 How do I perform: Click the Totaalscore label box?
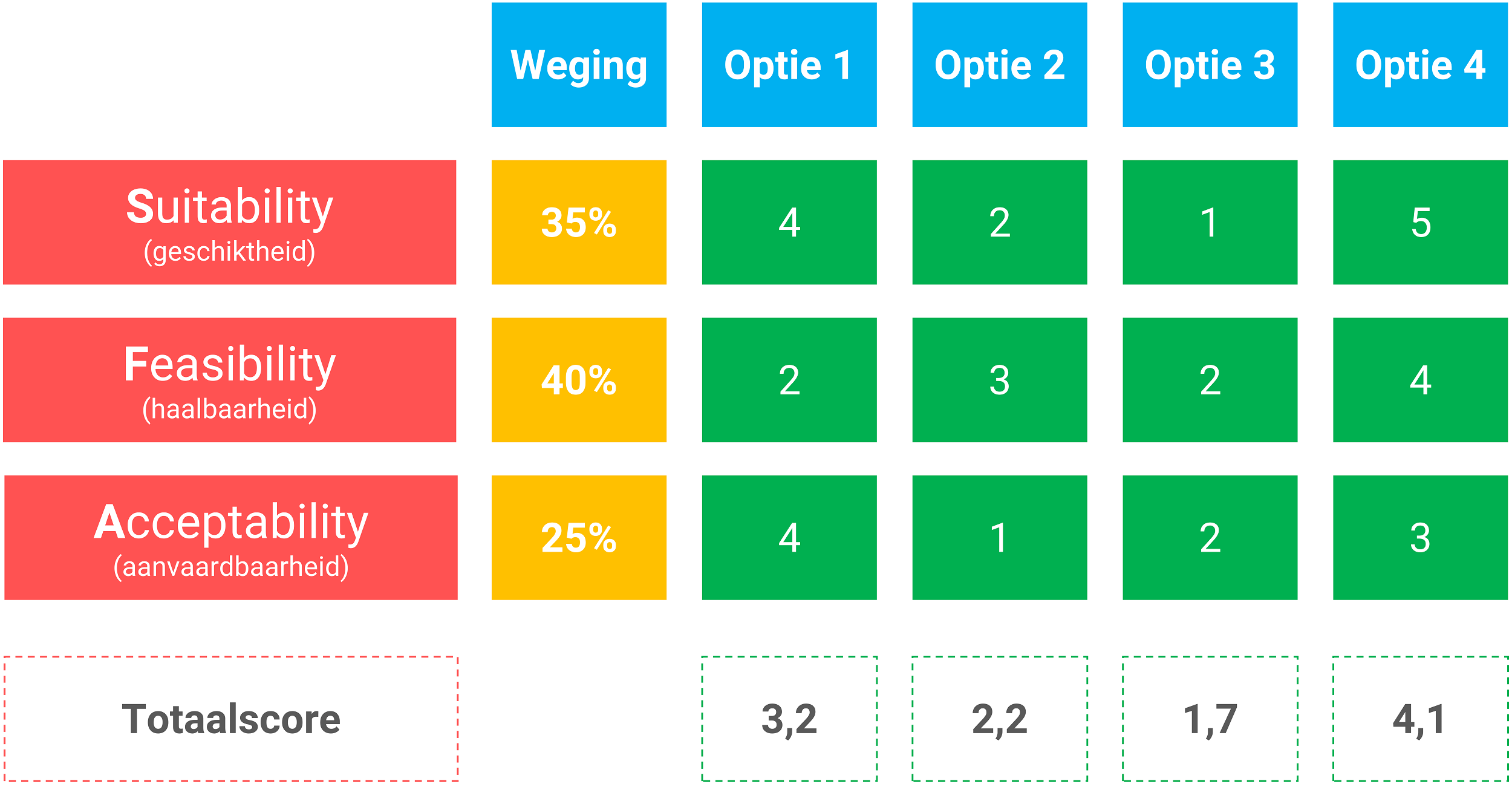tap(231, 719)
